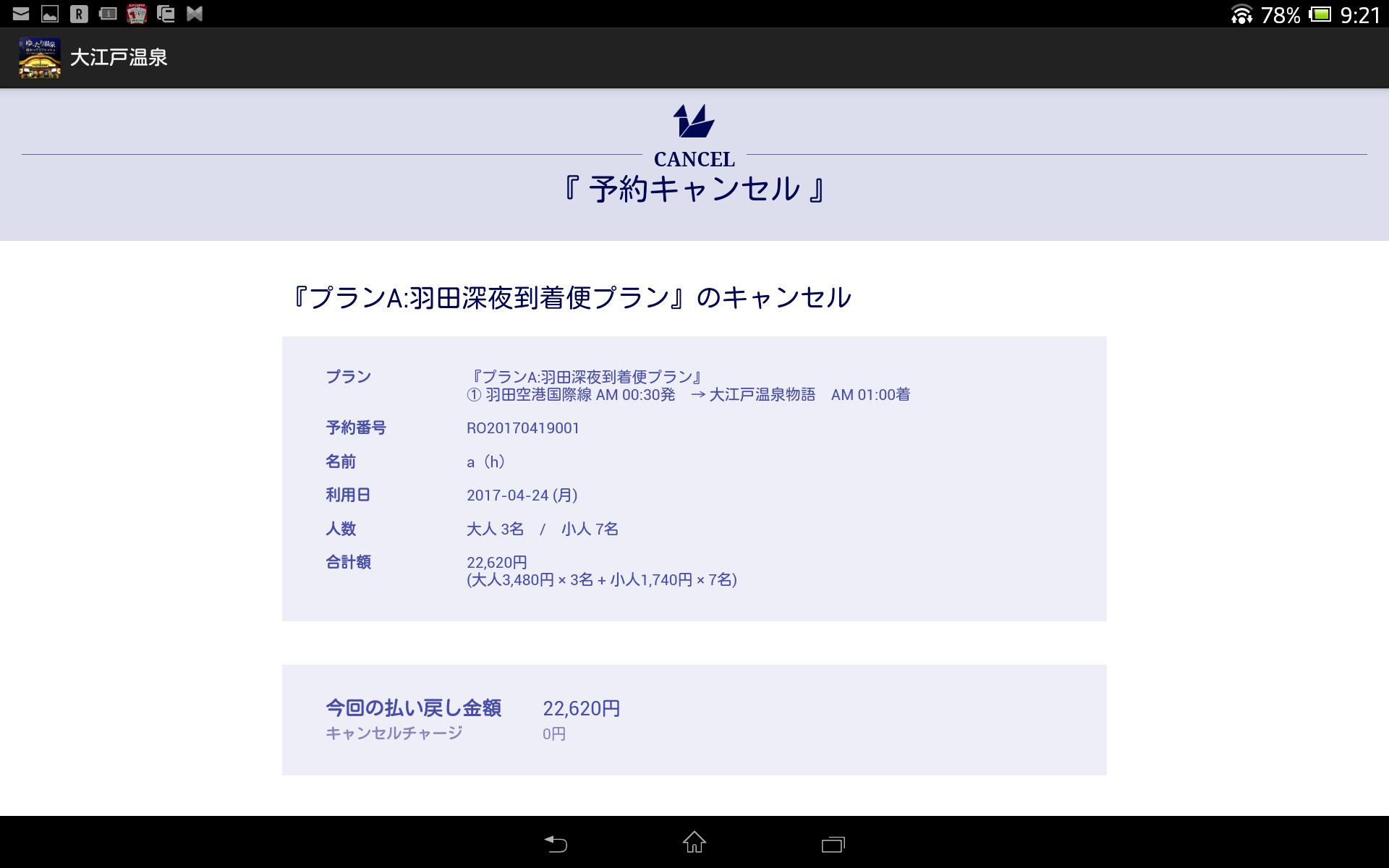Open the bowtie-shaped notification icon

click(x=195, y=13)
